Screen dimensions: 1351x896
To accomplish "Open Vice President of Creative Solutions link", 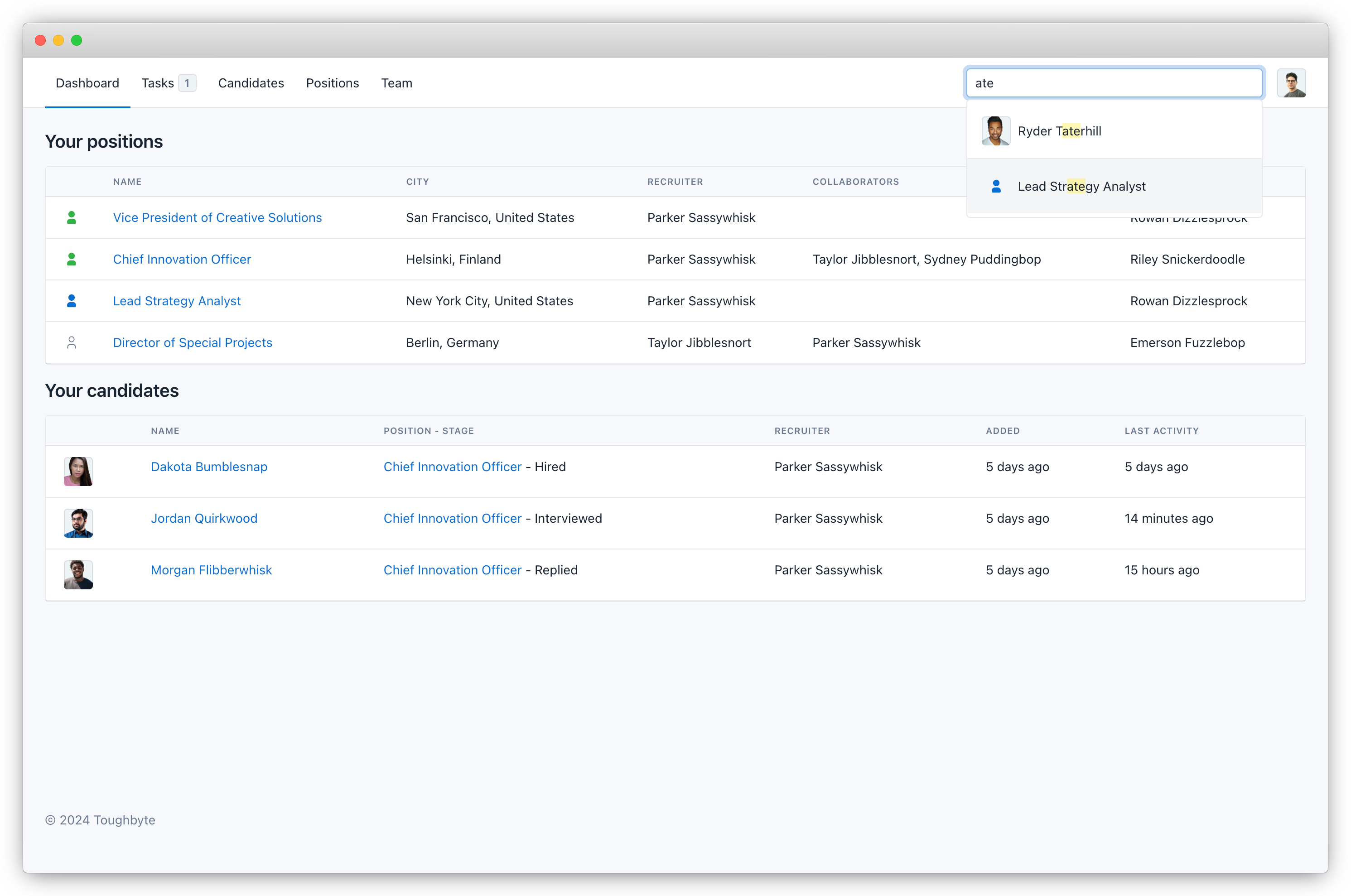I will pos(217,218).
